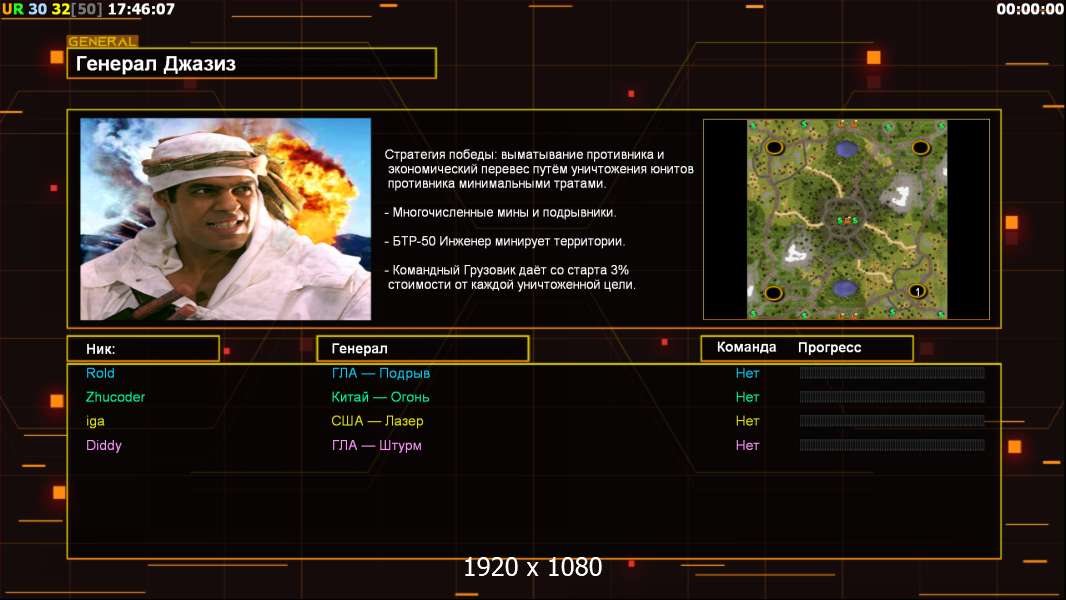1066x600 pixels.
Task: Click the Генерал column header
Action: pyautogui.click(x=422, y=349)
